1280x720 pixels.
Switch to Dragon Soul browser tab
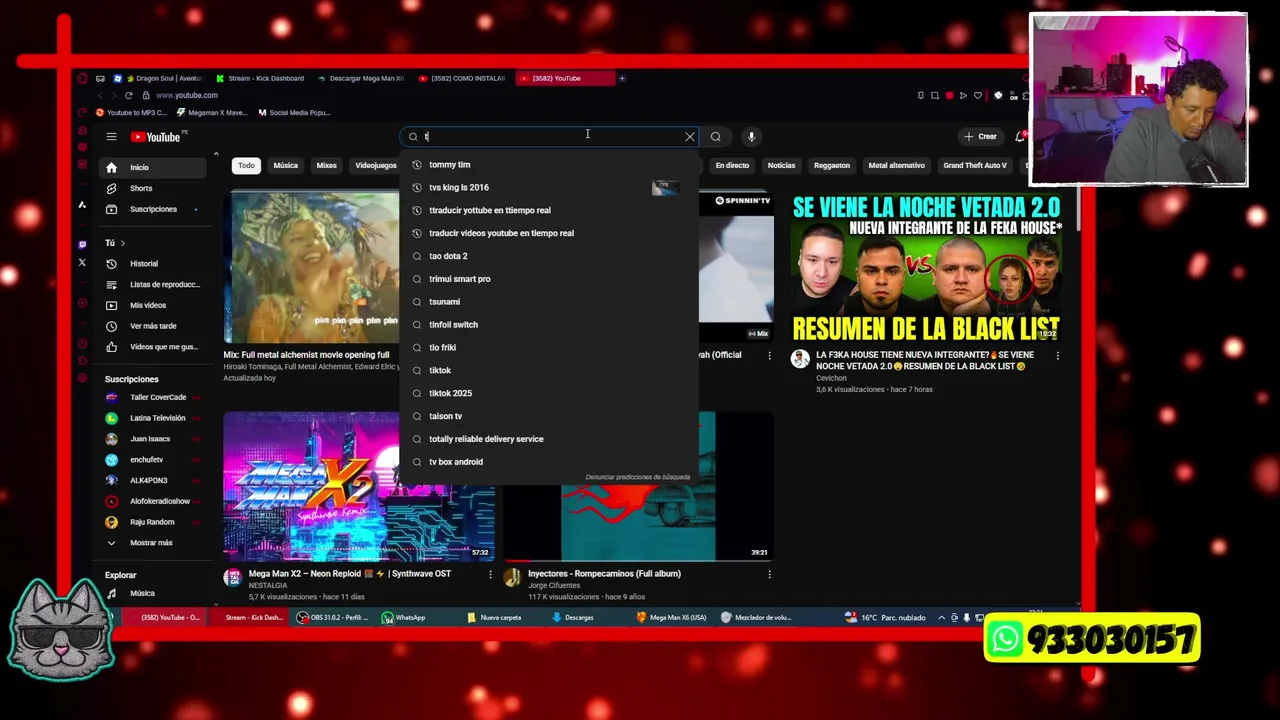(x=158, y=78)
